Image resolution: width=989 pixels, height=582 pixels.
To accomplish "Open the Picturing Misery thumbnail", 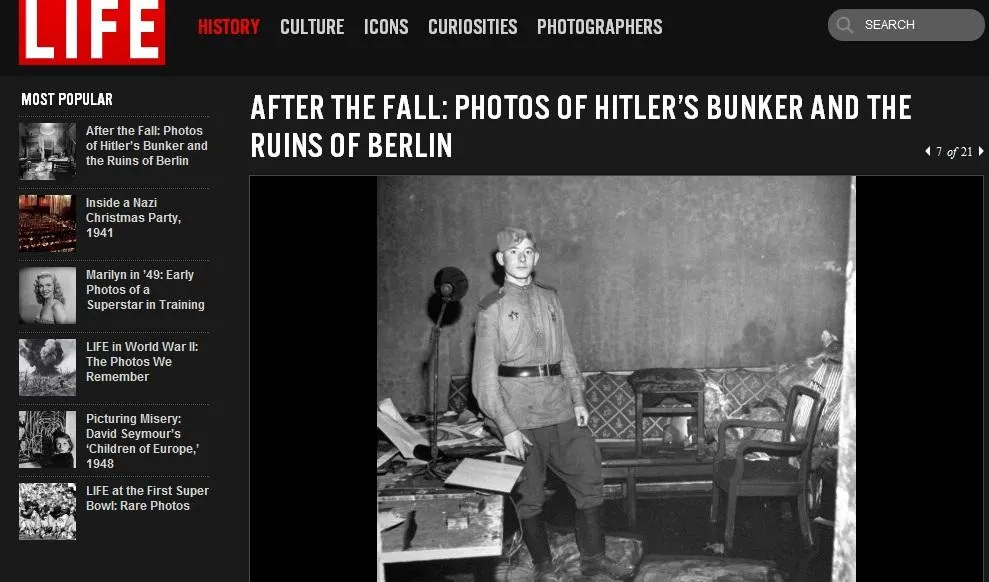I will [47, 439].
